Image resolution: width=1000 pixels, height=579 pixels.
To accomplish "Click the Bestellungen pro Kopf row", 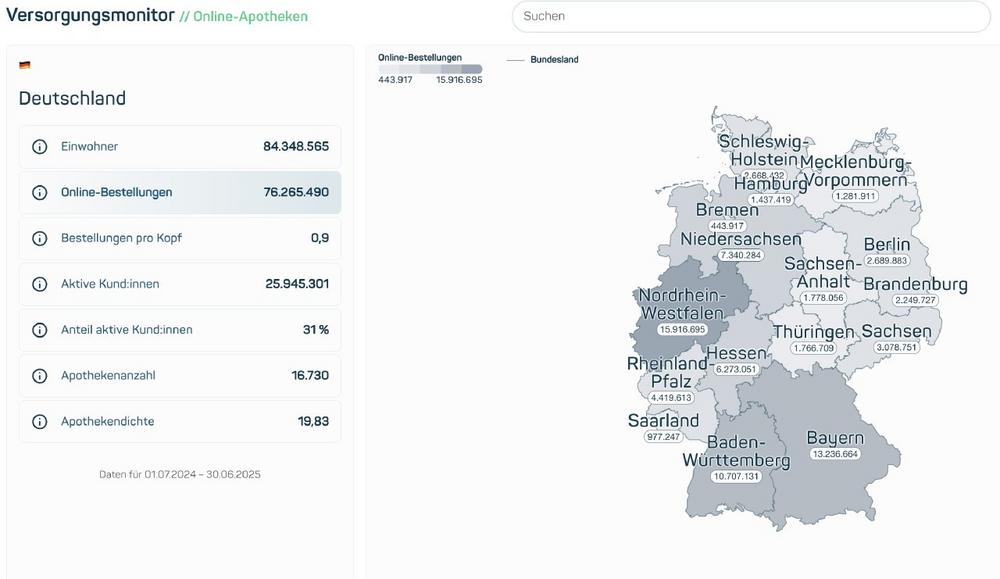I will [180, 238].
